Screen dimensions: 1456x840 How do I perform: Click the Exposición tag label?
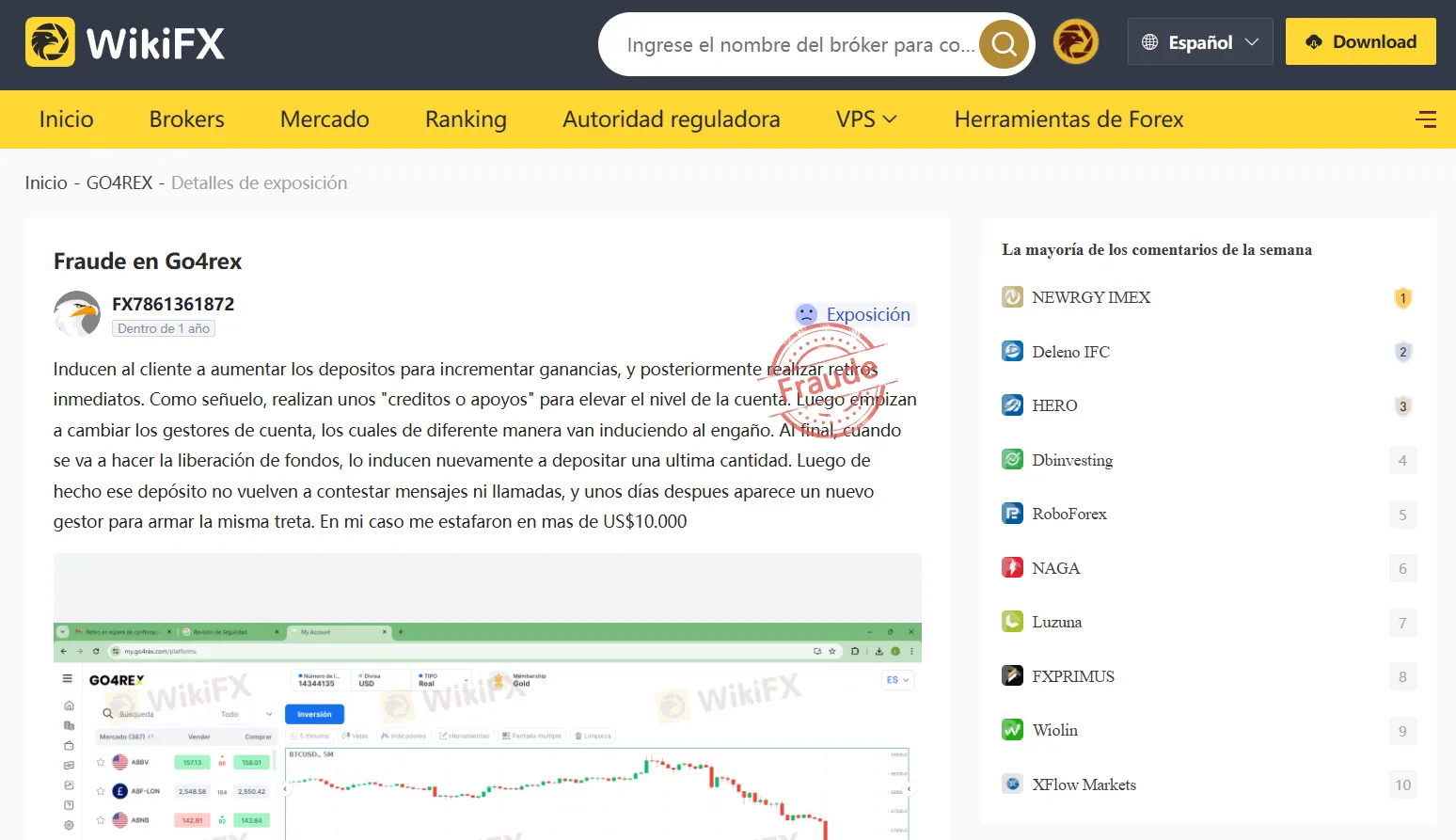coord(868,314)
